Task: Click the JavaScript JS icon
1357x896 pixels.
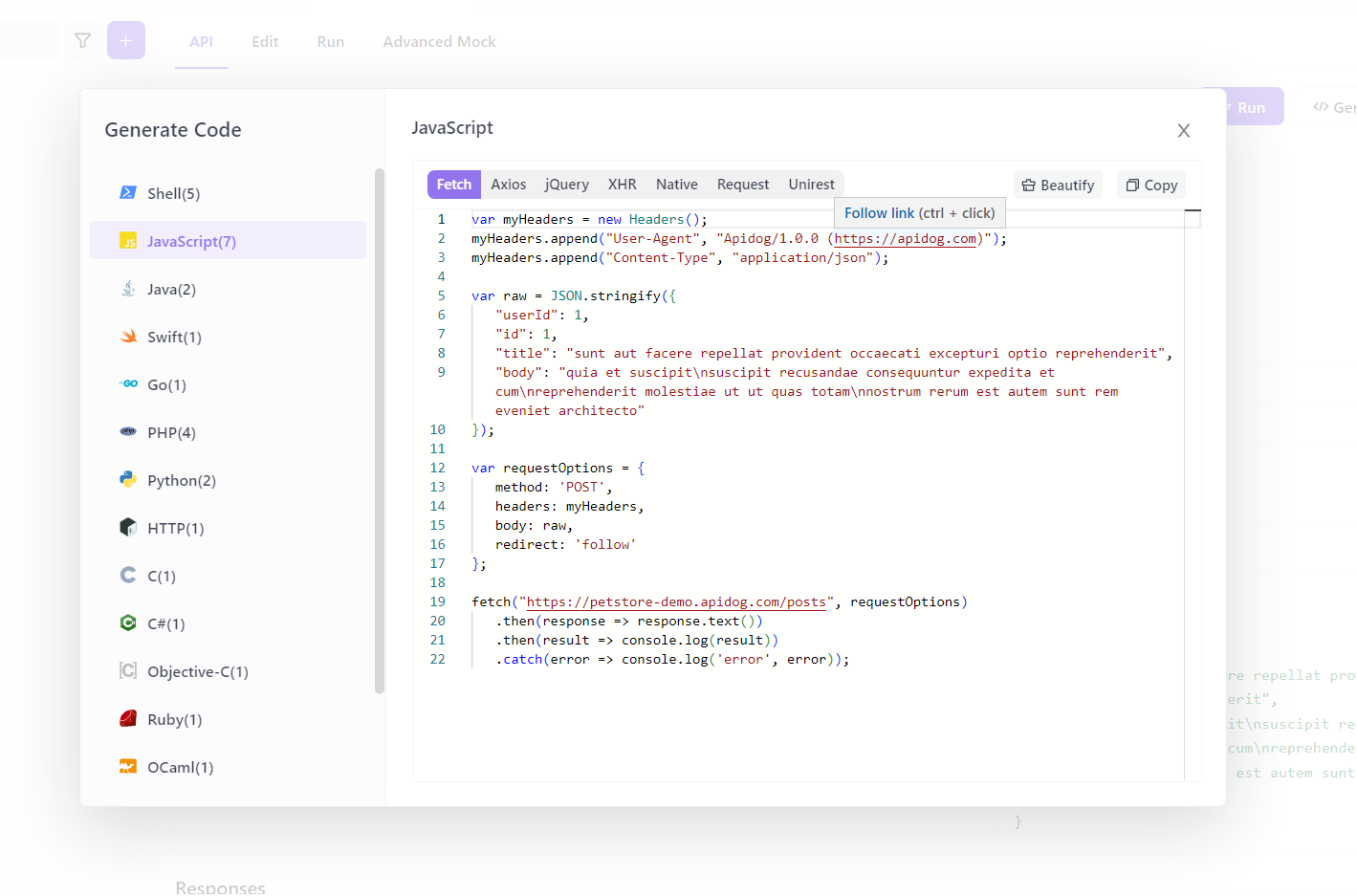Action: pos(128,241)
